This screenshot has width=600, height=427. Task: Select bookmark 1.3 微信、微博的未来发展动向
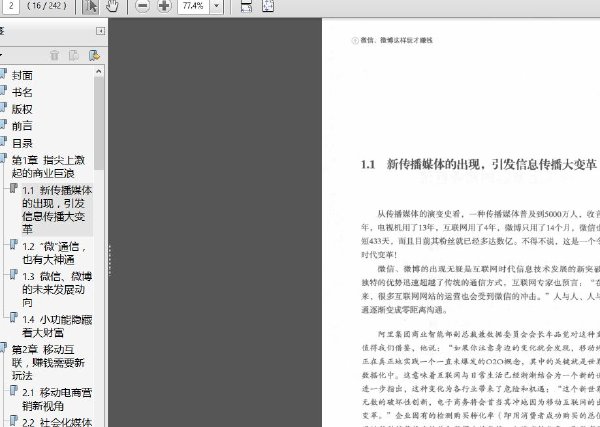coord(57,290)
